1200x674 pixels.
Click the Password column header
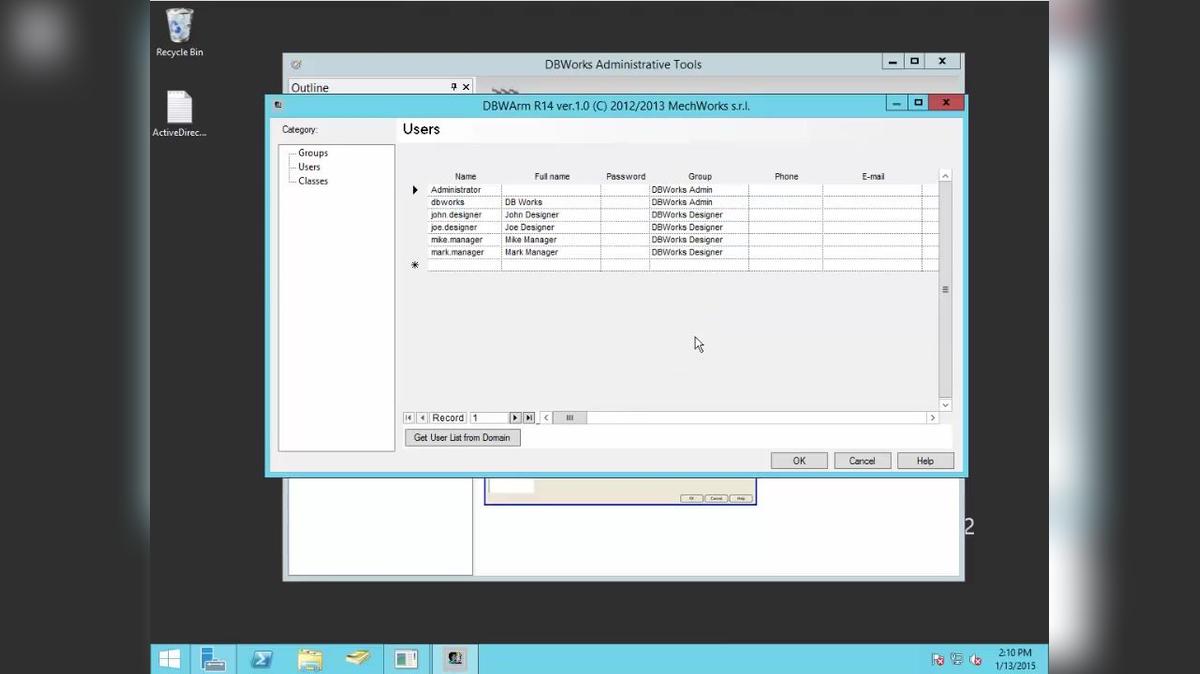click(626, 176)
